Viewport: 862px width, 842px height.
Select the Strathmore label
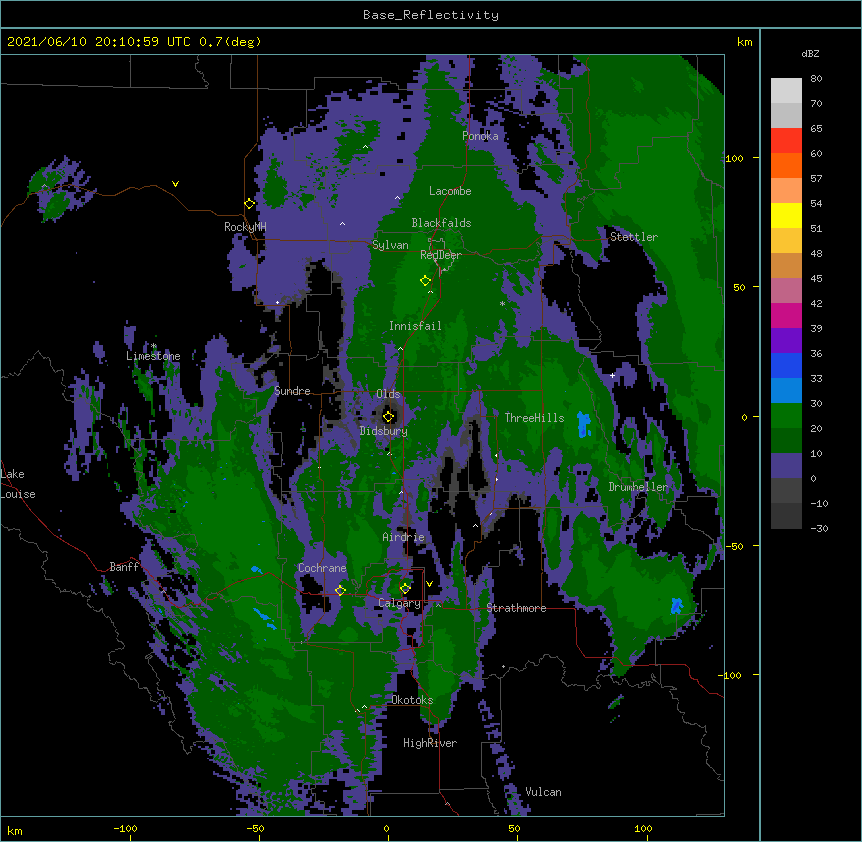point(516,608)
